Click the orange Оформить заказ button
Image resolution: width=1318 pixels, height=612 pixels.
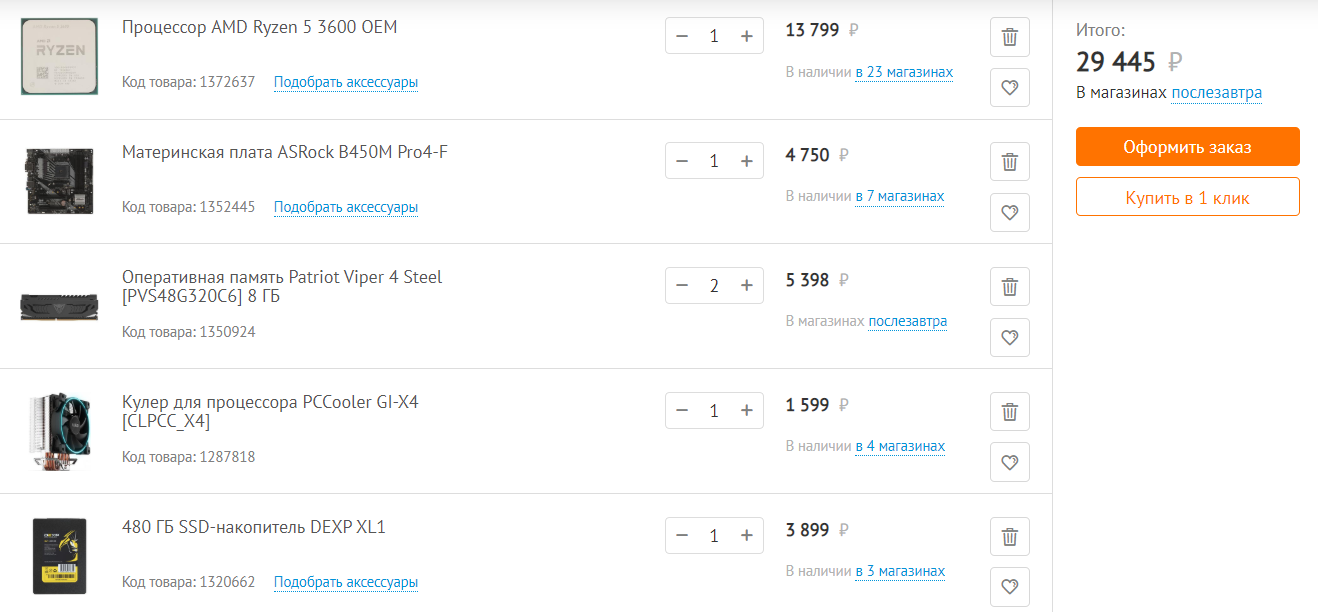coord(1187,147)
